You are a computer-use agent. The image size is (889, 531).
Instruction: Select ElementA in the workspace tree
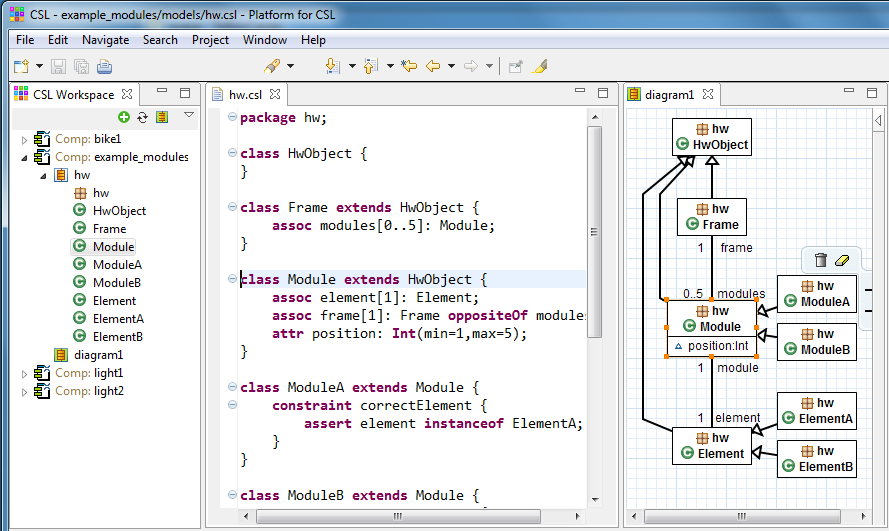point(117,319)
